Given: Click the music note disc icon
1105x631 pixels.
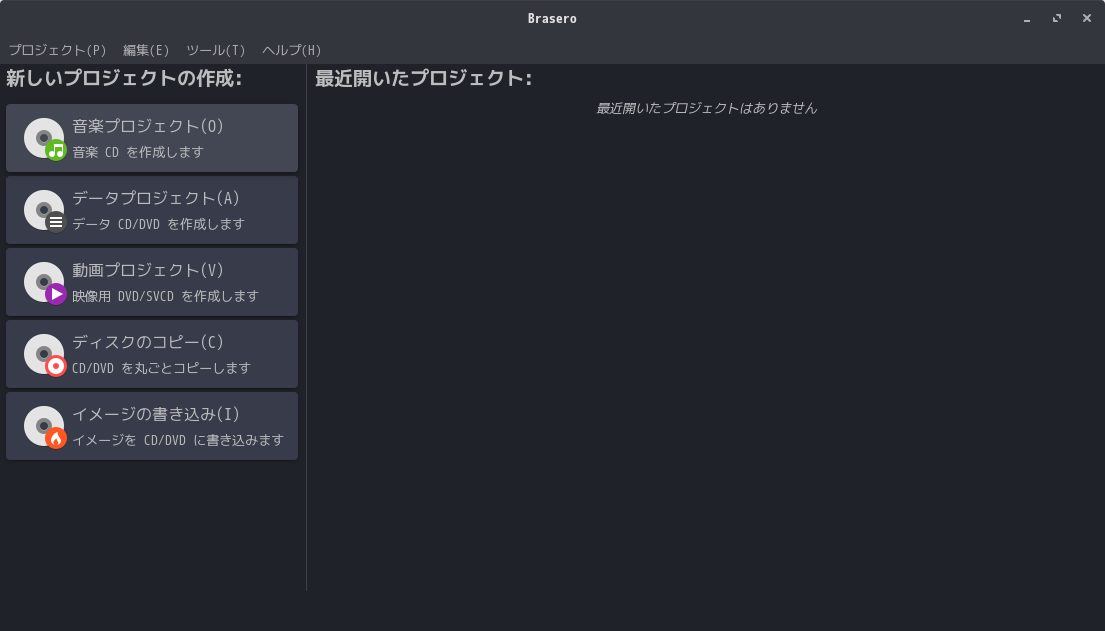Looking at the screenshot, I should click(x=45, y=139).
